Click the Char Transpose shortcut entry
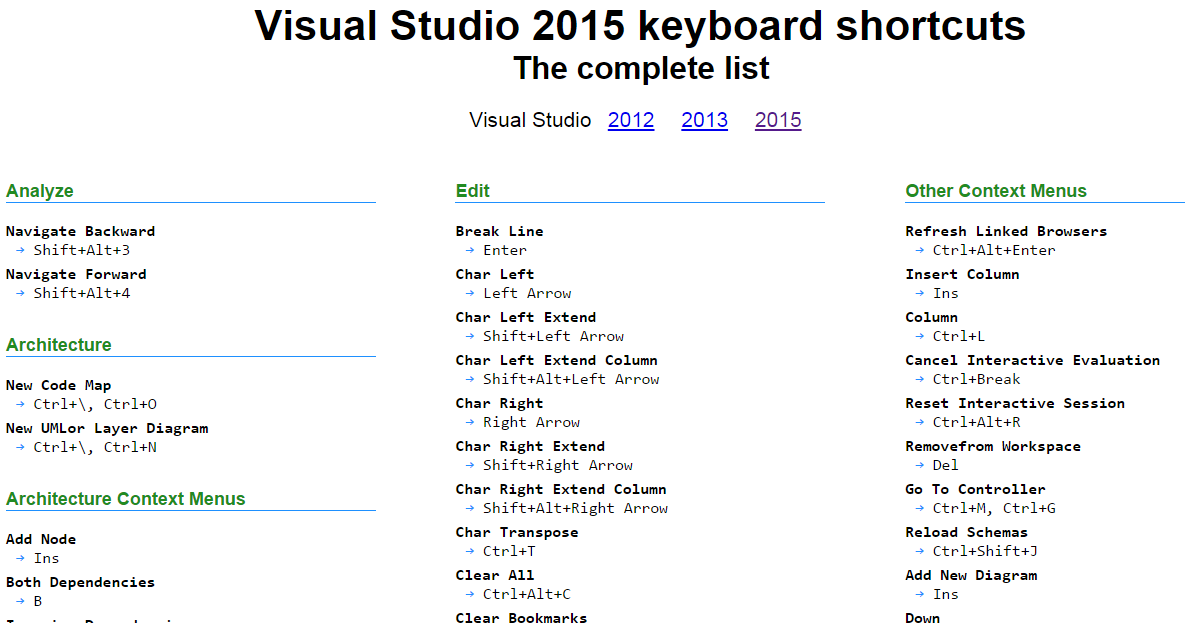 pos(516,532)
